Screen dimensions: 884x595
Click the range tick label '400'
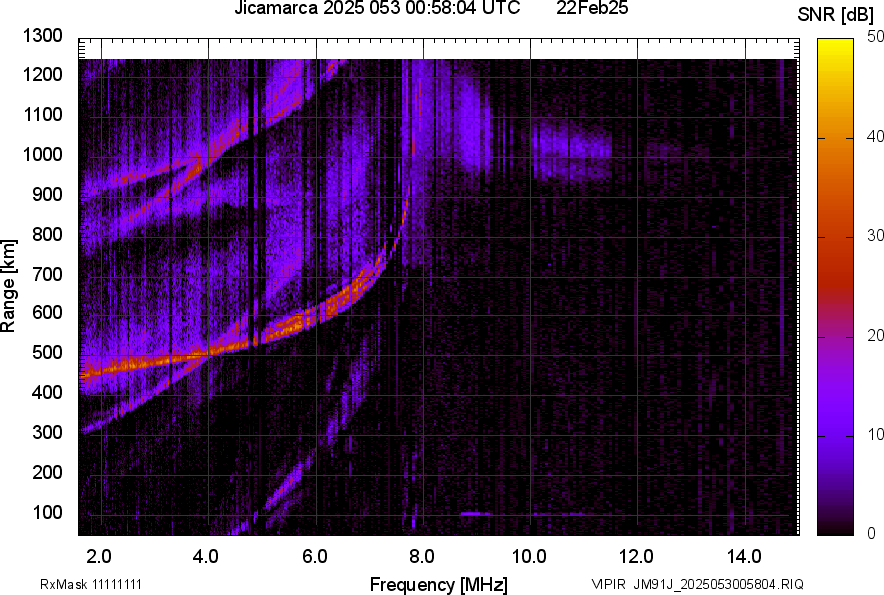click(x=47, y=392)
